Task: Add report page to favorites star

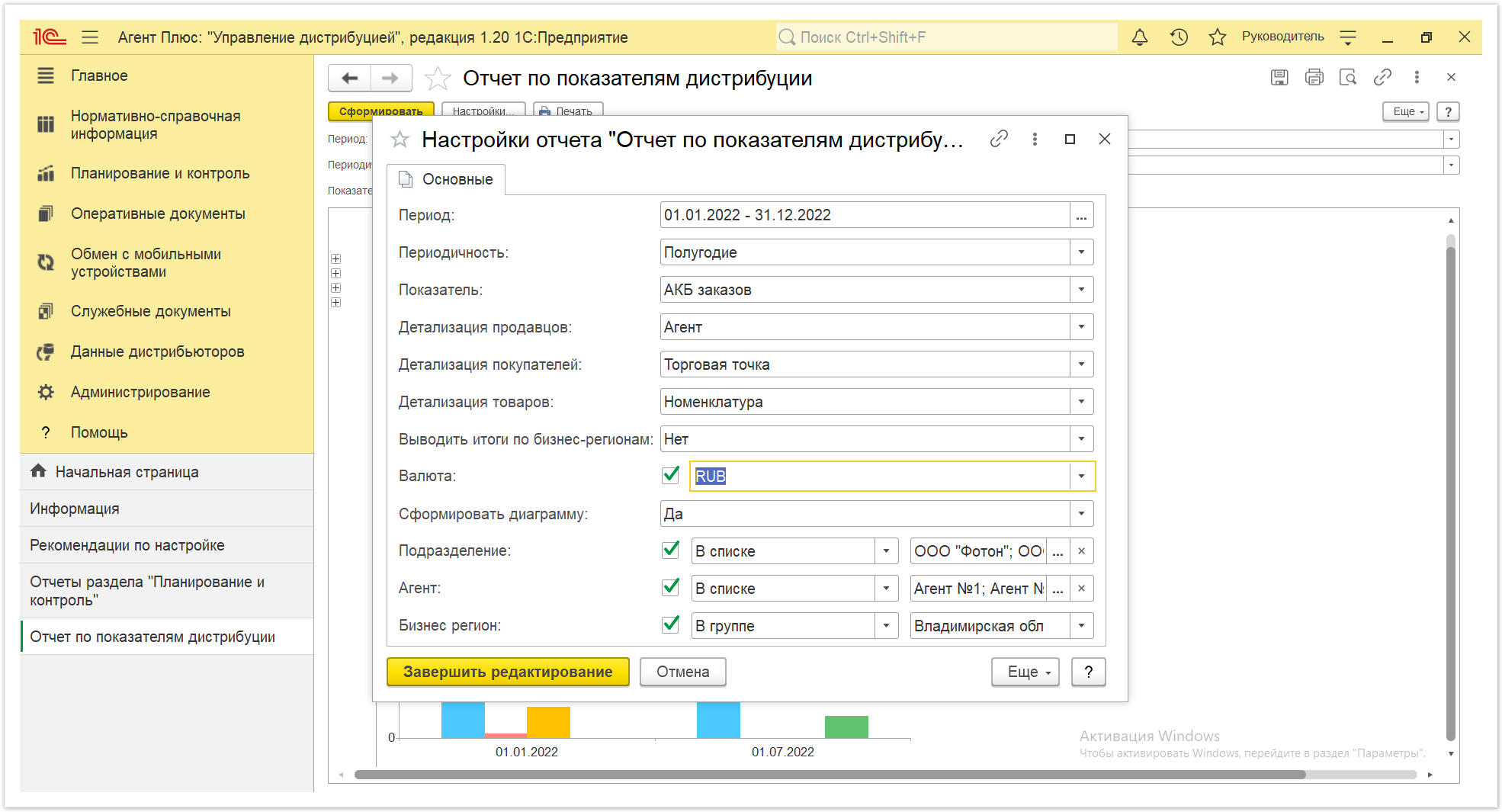Action: click(438, 78)
